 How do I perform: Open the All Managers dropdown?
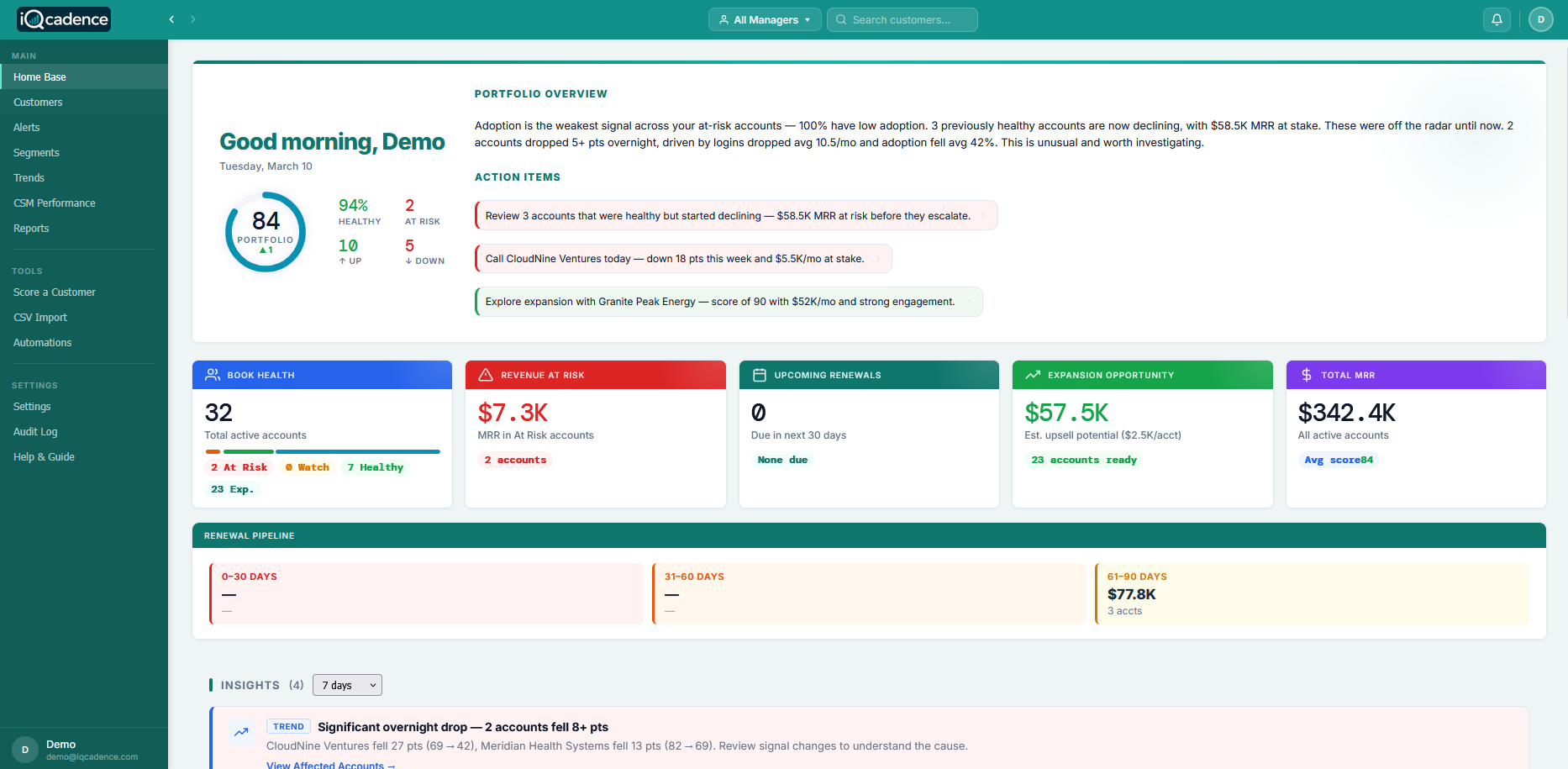coord(764,18)
